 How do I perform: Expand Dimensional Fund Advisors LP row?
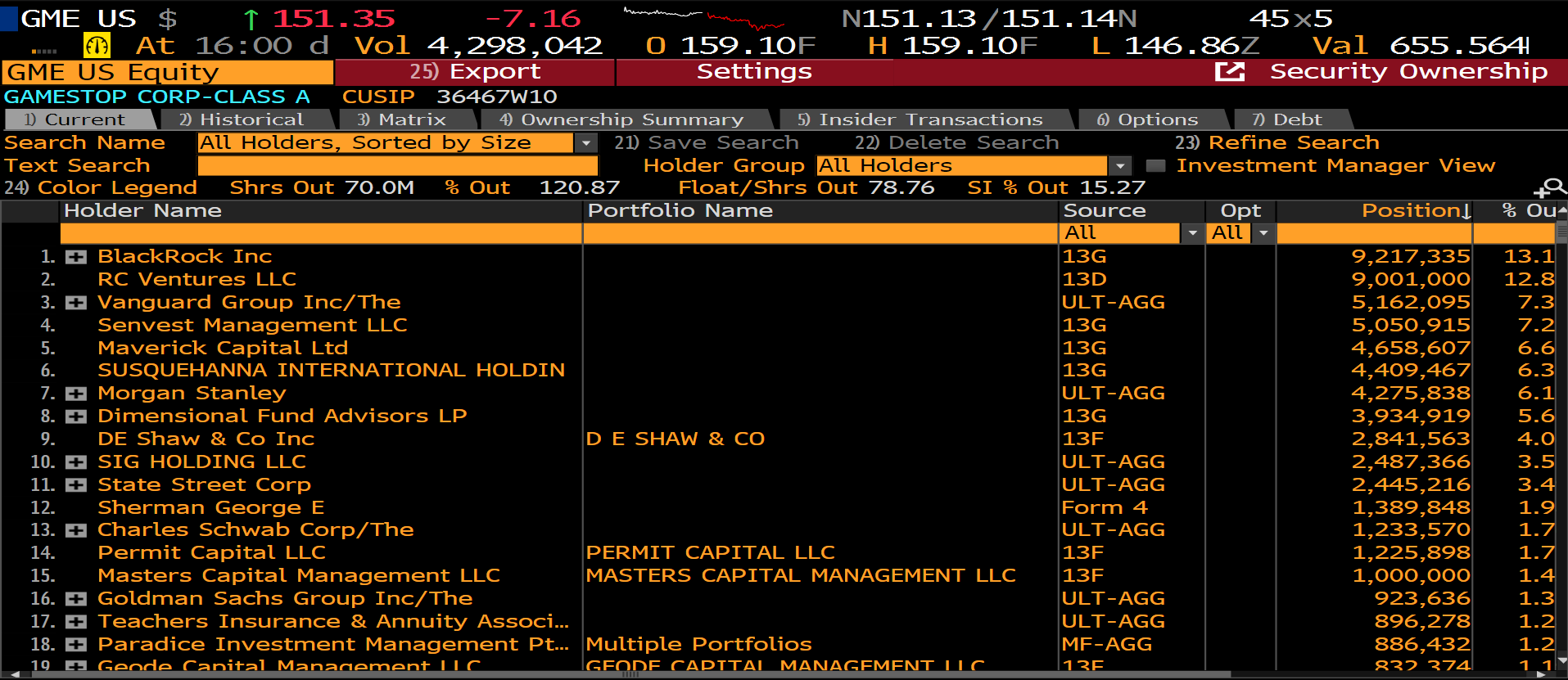click(76, 417)
